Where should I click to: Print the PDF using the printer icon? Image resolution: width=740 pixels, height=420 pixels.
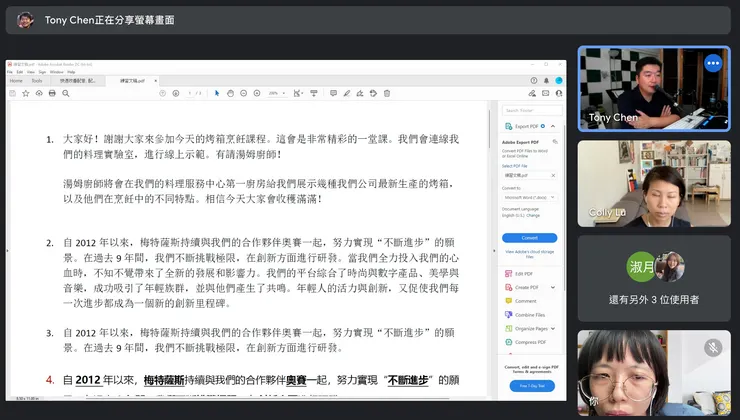coord(52,93)
